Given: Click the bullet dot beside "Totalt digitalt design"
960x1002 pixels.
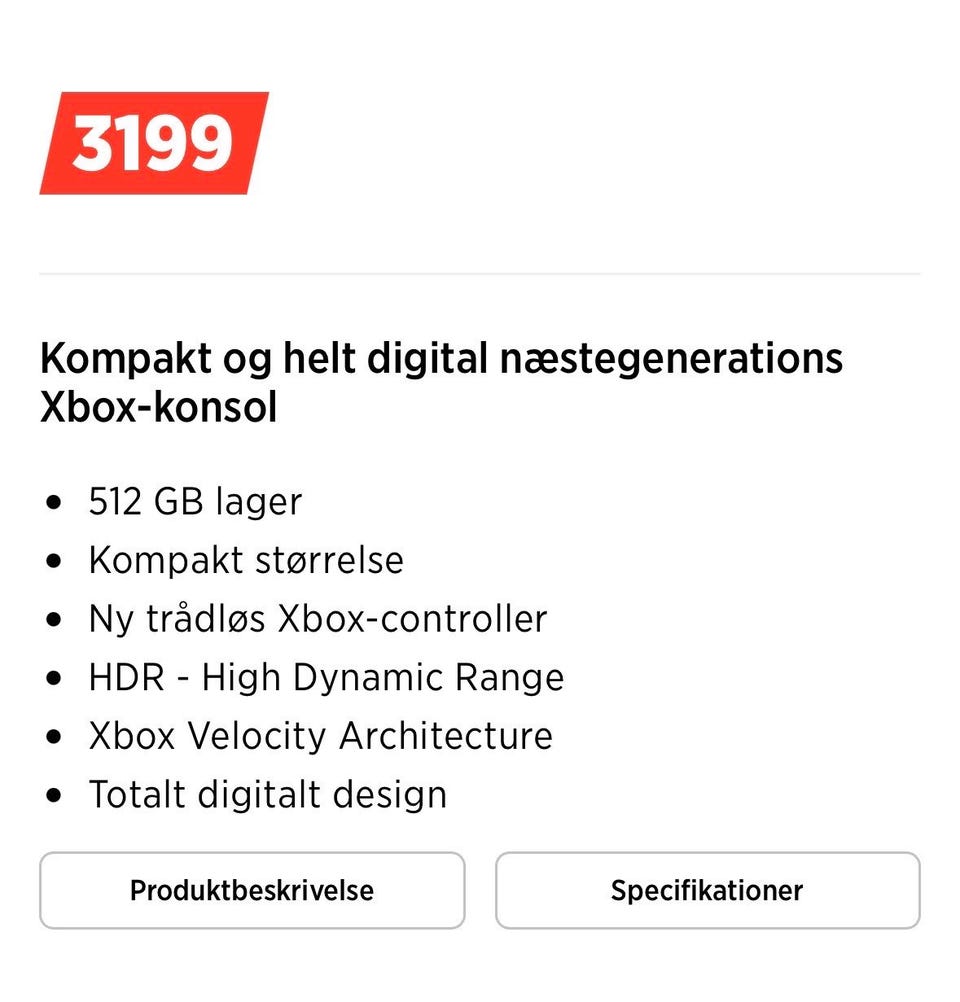Looking at the screenshot, I should [x=54, y=797].
